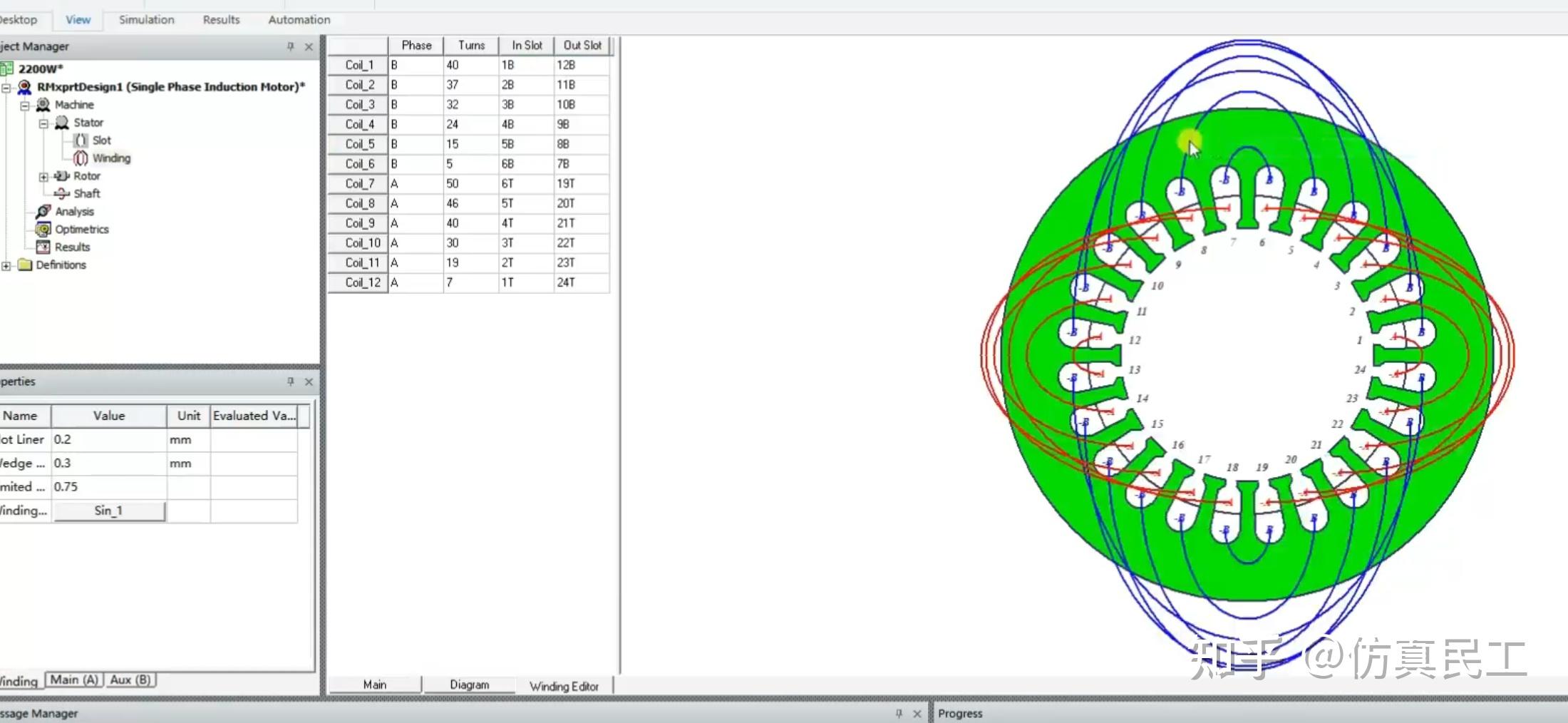Click the Sin_1 winding function button
This screenshot has height=723, width=1568.
coord(109,511)
